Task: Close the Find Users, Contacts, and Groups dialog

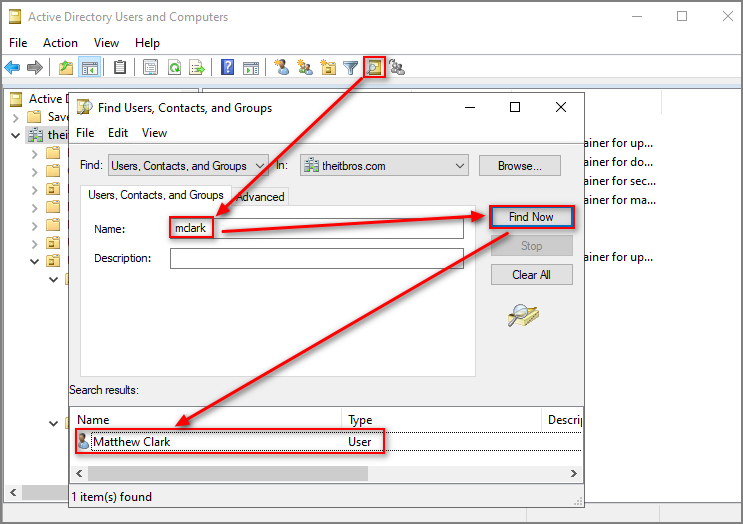Action: point(561,108)
